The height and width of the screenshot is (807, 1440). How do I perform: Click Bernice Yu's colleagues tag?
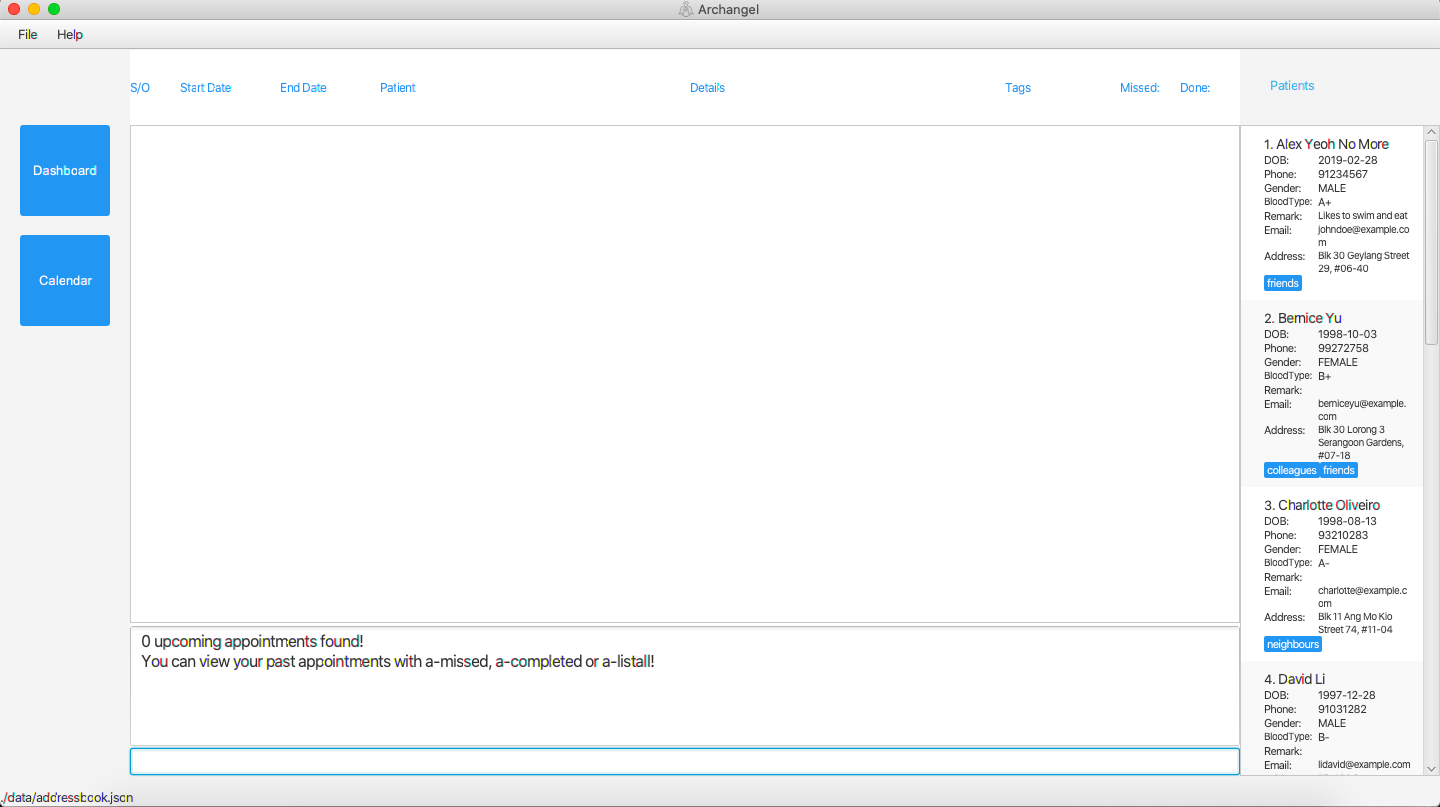1291,470
